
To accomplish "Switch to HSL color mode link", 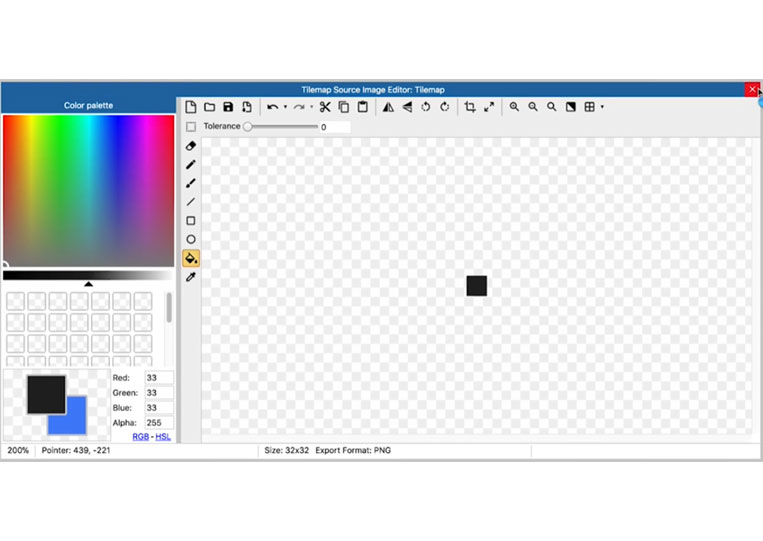I will coord(163,437).
